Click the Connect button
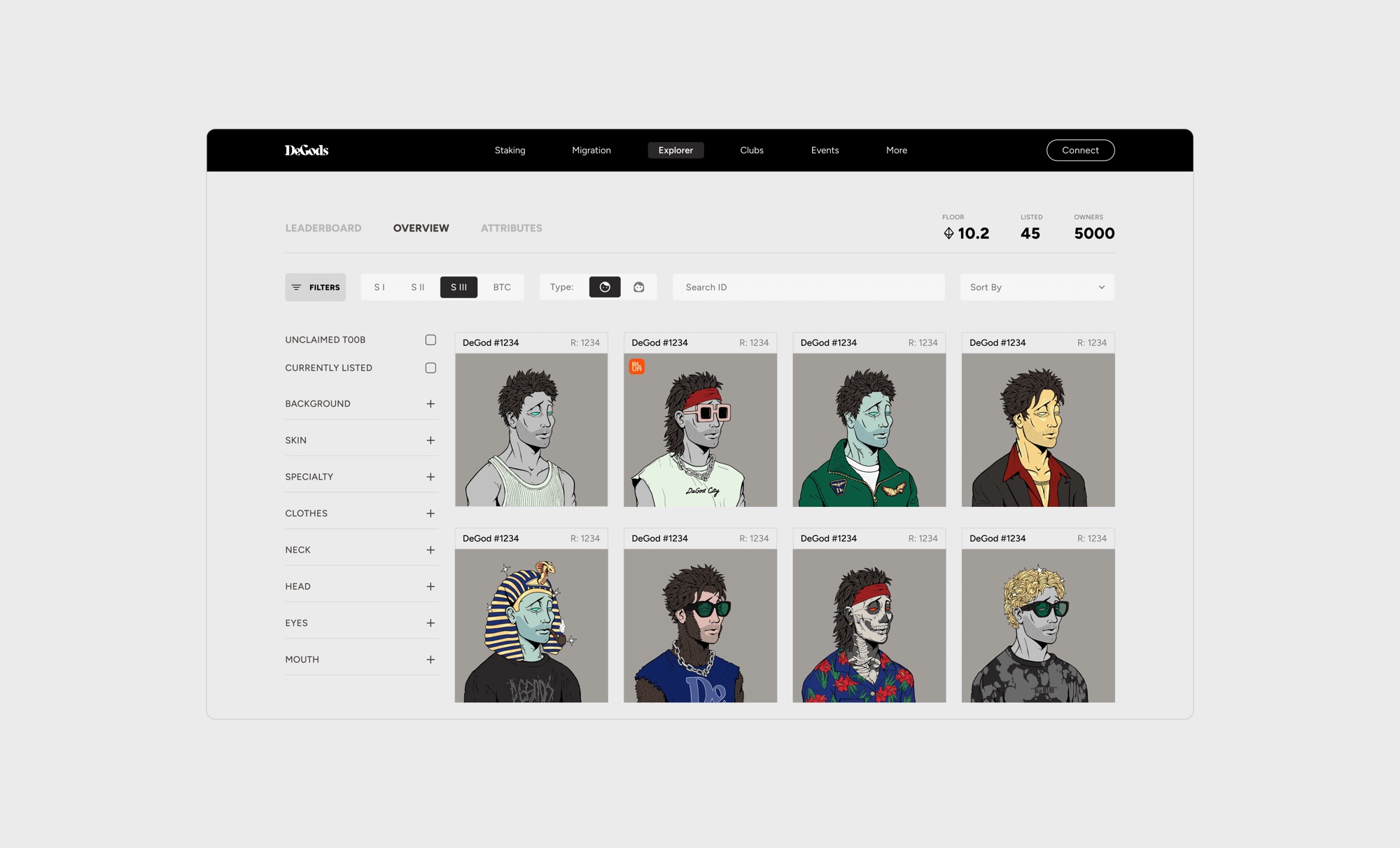The image size is (1400, 848). (x=1080, y=150)
